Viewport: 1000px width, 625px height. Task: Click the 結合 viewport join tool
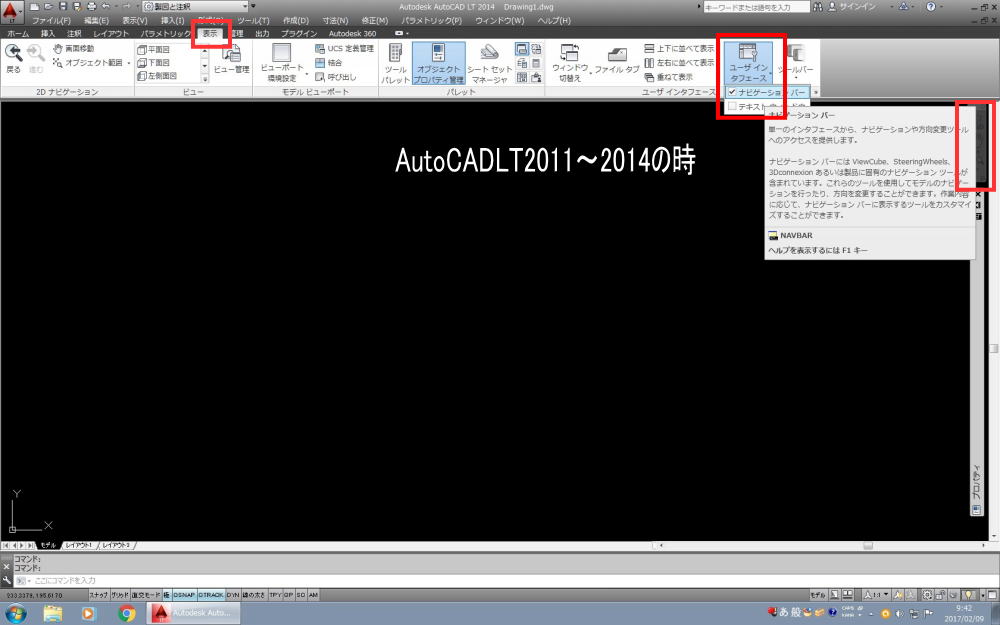(329, 62)
